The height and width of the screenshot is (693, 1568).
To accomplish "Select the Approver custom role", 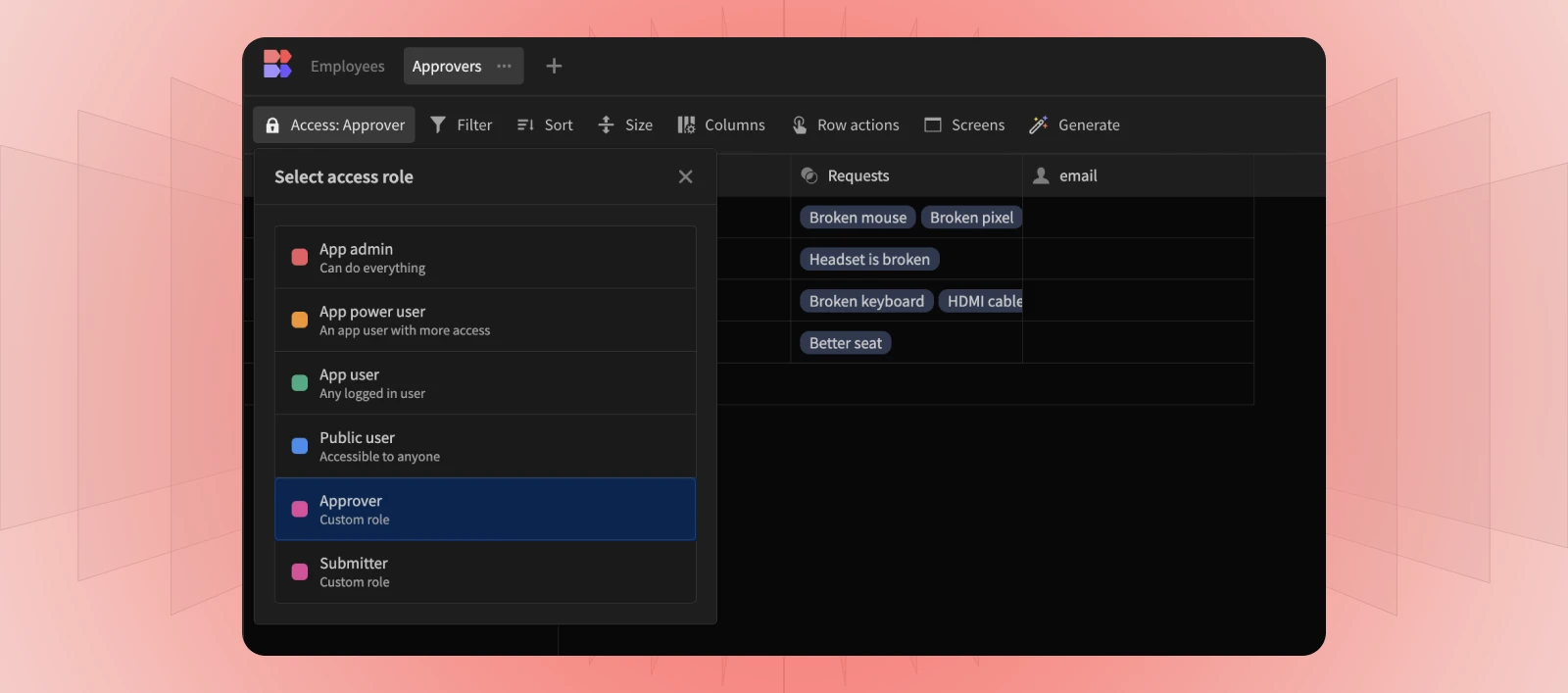I will coord(485,509).
